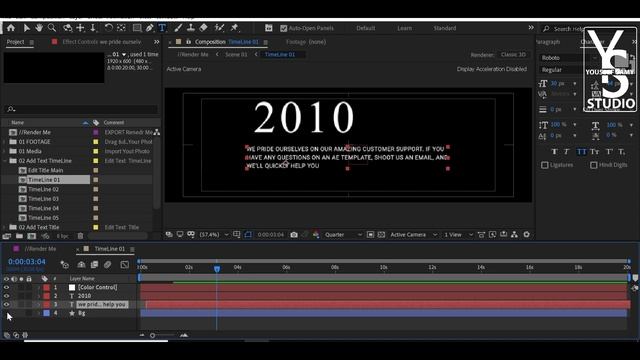
Task: Click the Project panel search field
Action: (81, 109)
